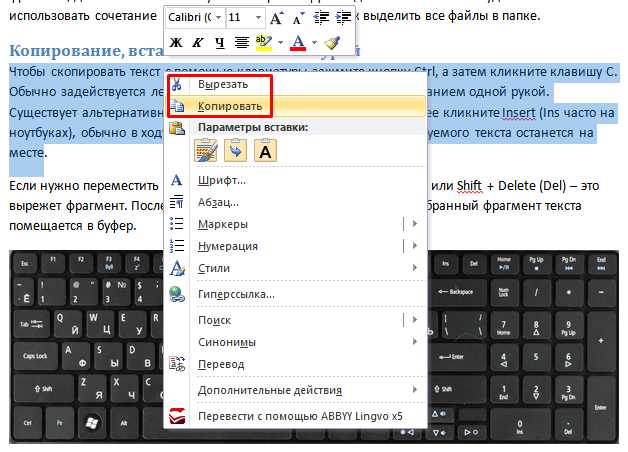Apply bullets via Маркеры
The height and width of the screenshot is (452, 628).
tap(284, 224)
